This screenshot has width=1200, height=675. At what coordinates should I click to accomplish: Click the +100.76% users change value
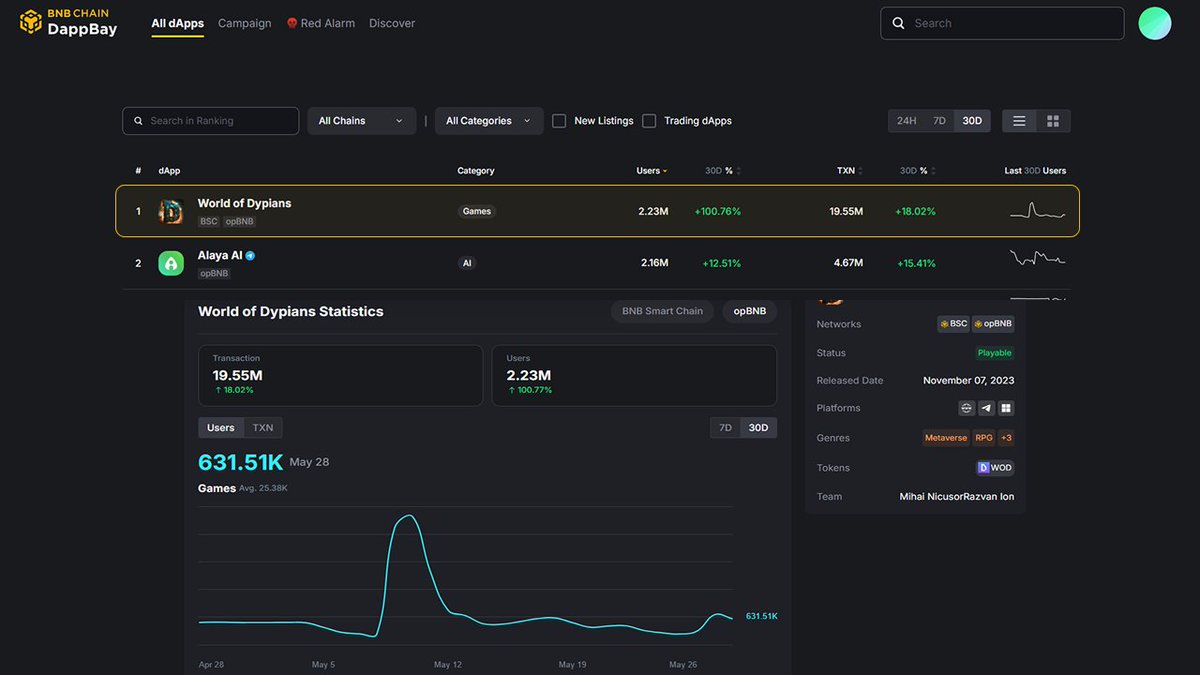(x=717, y=211)
